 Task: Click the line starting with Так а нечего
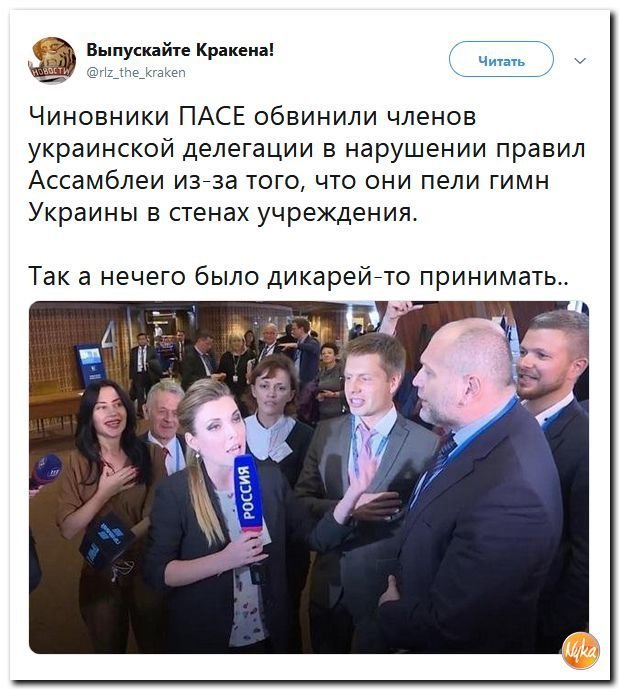coord(298,277)
